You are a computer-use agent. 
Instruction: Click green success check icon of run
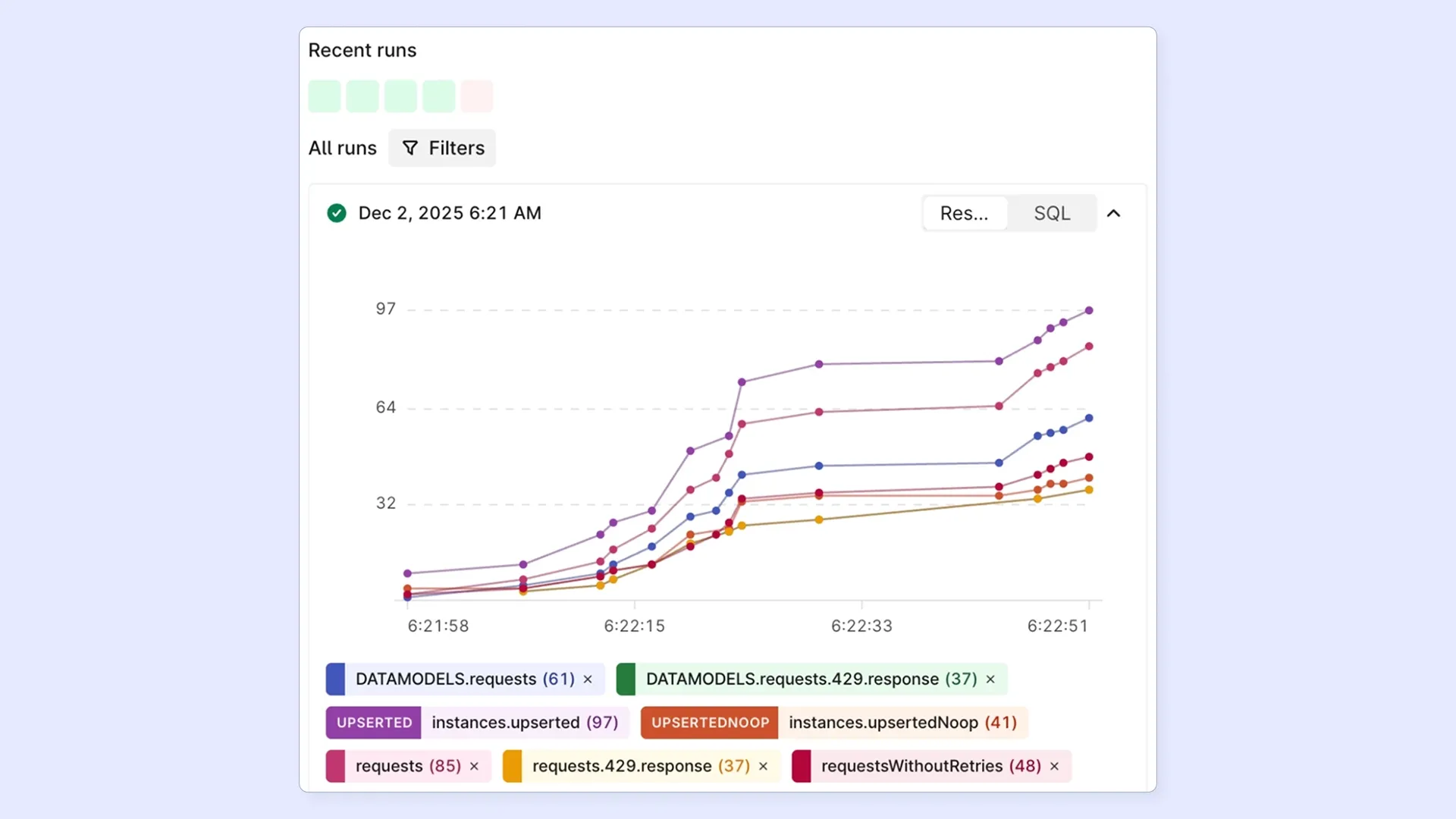click(x=337, y=213)
